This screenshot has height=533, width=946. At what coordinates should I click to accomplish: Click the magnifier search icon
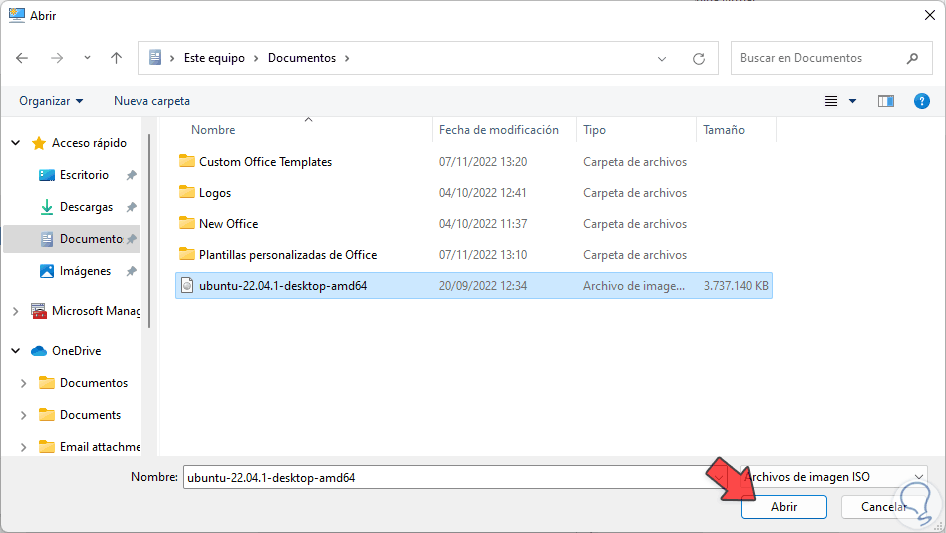pyautogui.click(x=912, y=58)
